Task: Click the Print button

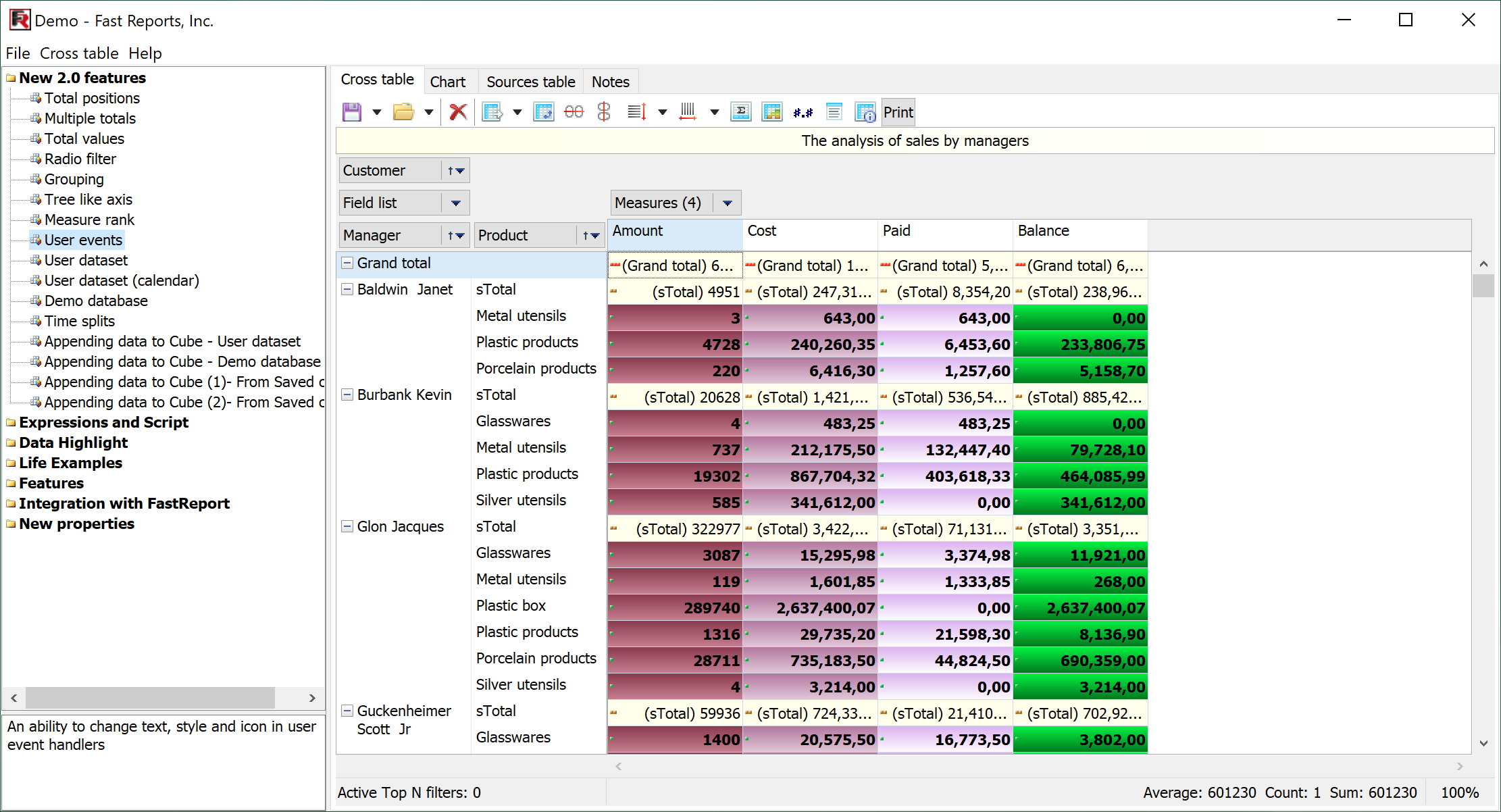Action: point(898,112)
